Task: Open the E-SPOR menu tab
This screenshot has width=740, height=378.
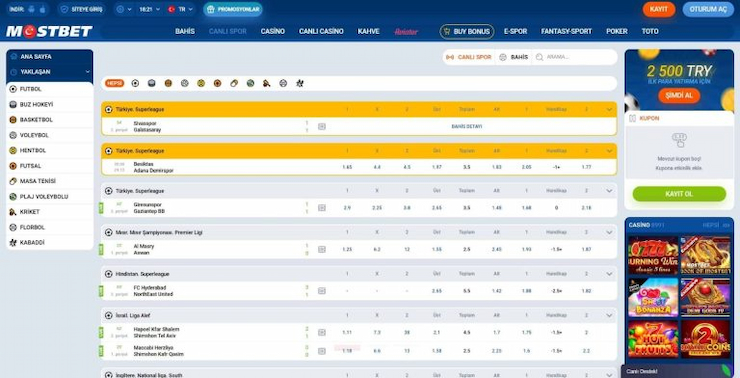Action: coord(515,31)
